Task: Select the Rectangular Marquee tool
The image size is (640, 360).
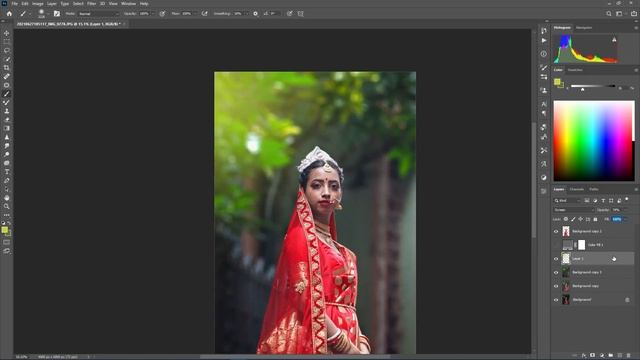Action: [7, 42]
